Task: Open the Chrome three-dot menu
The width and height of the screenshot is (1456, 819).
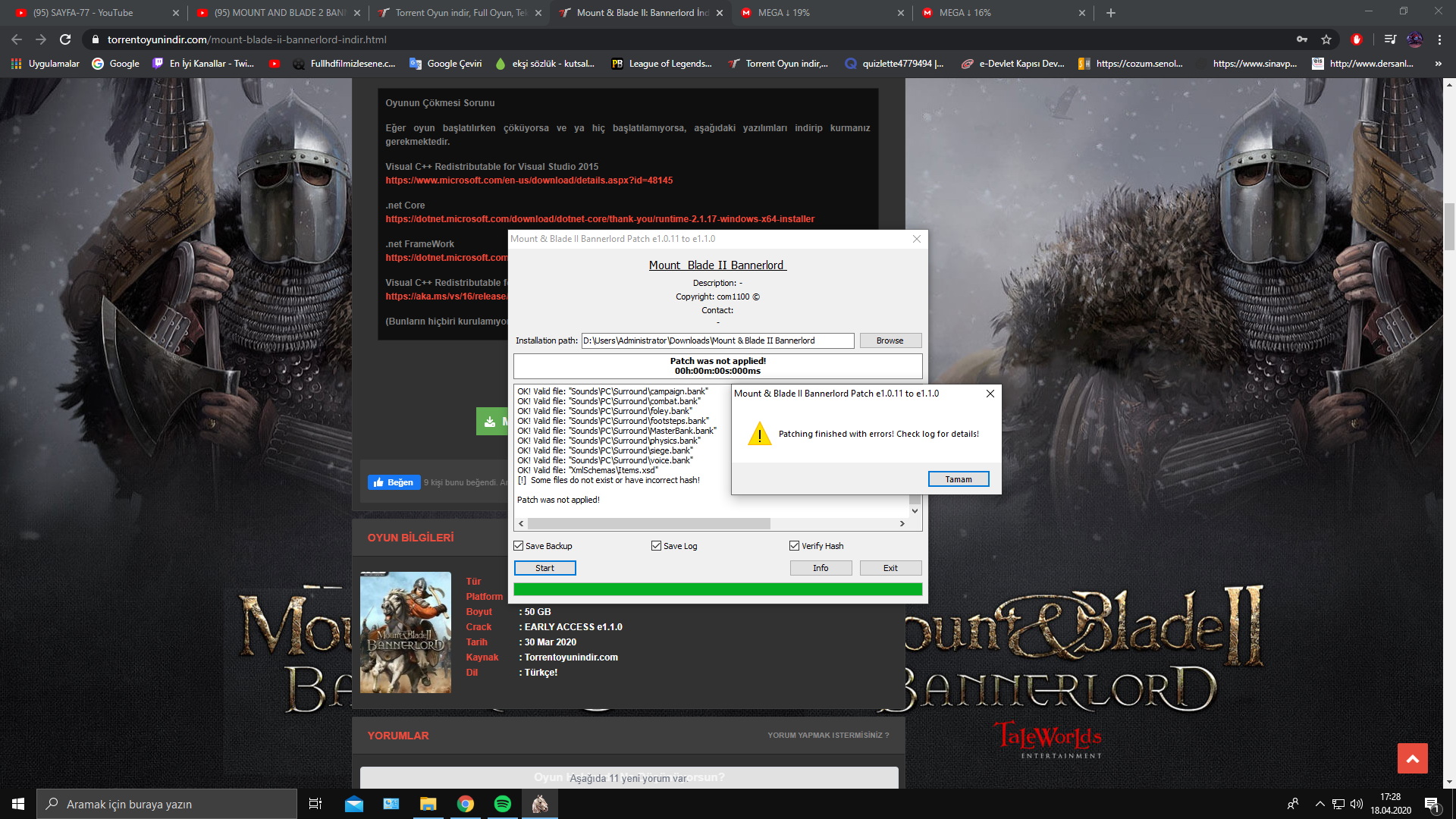Action: [1439, 39]
